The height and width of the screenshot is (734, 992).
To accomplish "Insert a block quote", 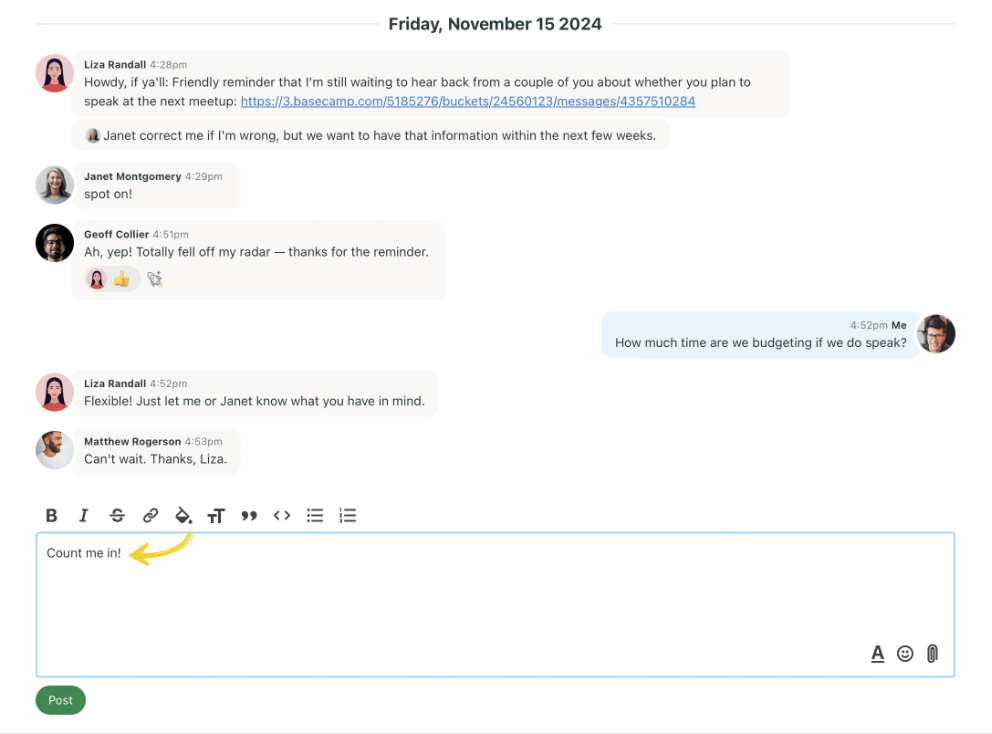I will (x=249, y=516).
